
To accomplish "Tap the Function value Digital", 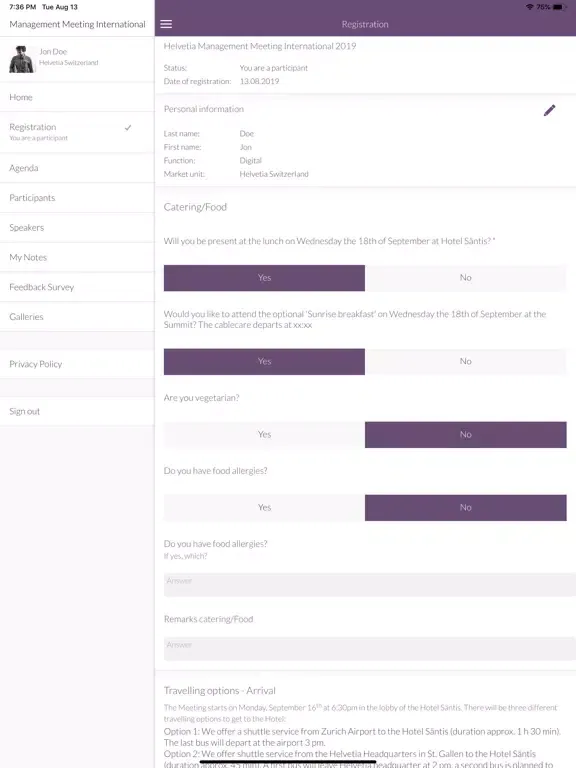I will [250, 161].
